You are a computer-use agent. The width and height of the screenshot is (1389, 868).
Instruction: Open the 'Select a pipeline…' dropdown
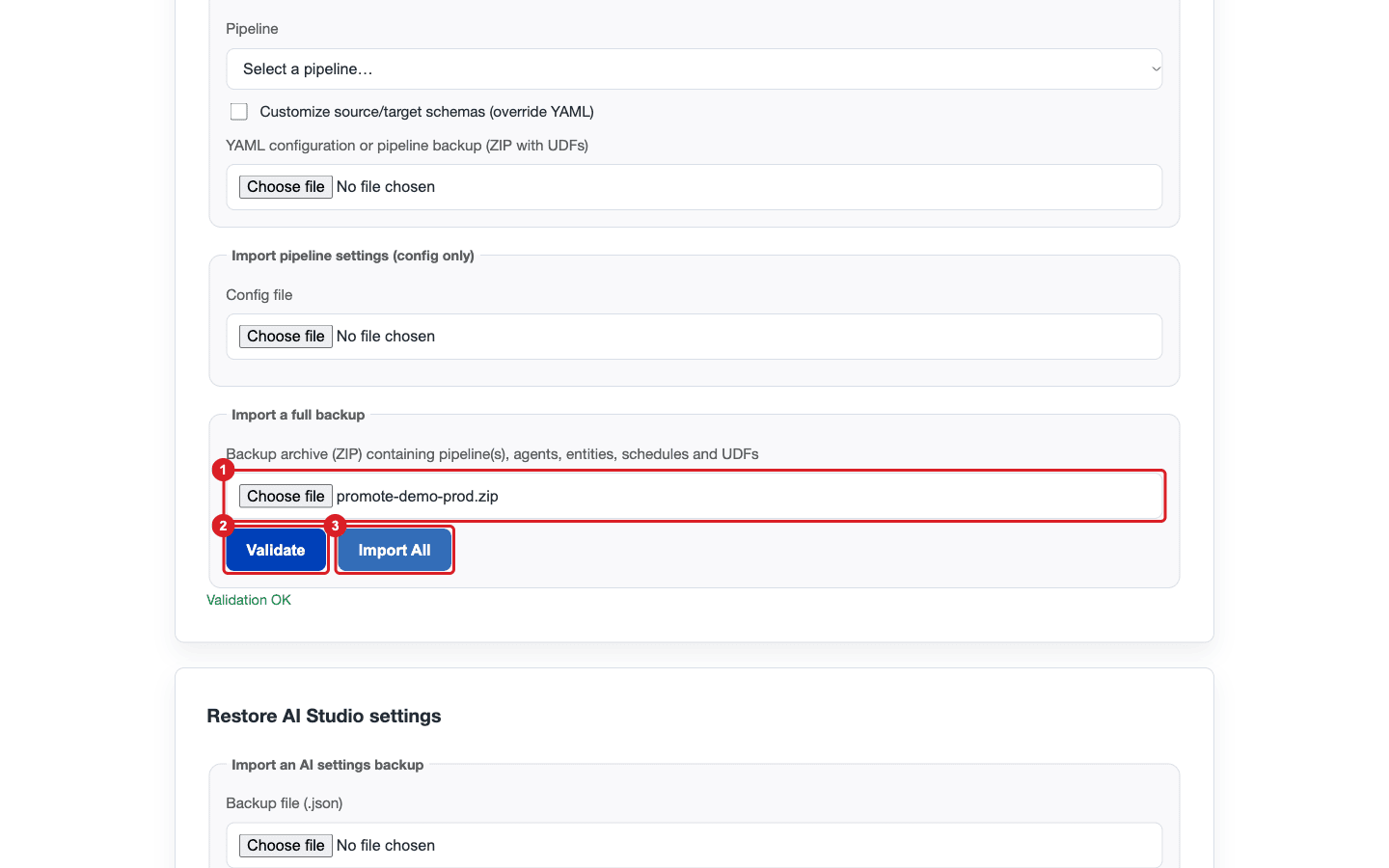click(x=694, y=69)
